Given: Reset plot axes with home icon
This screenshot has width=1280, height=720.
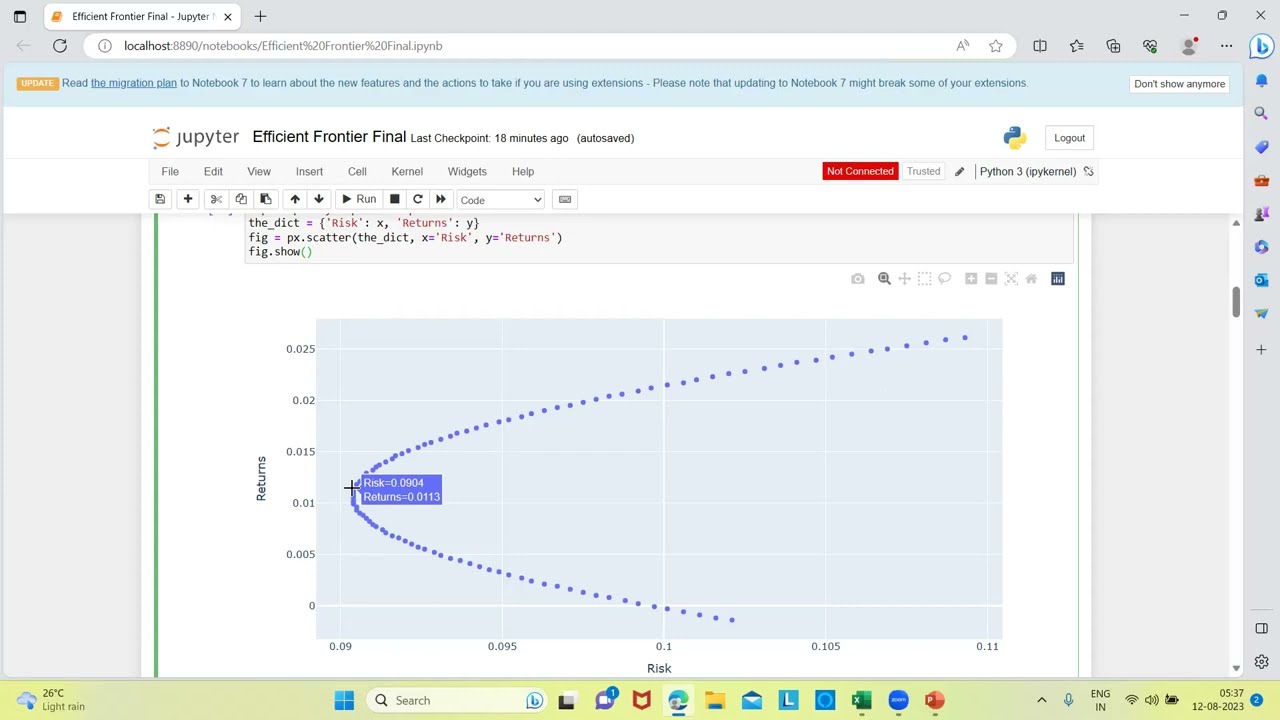Looking at the screenshot, I should point(1031,279).
